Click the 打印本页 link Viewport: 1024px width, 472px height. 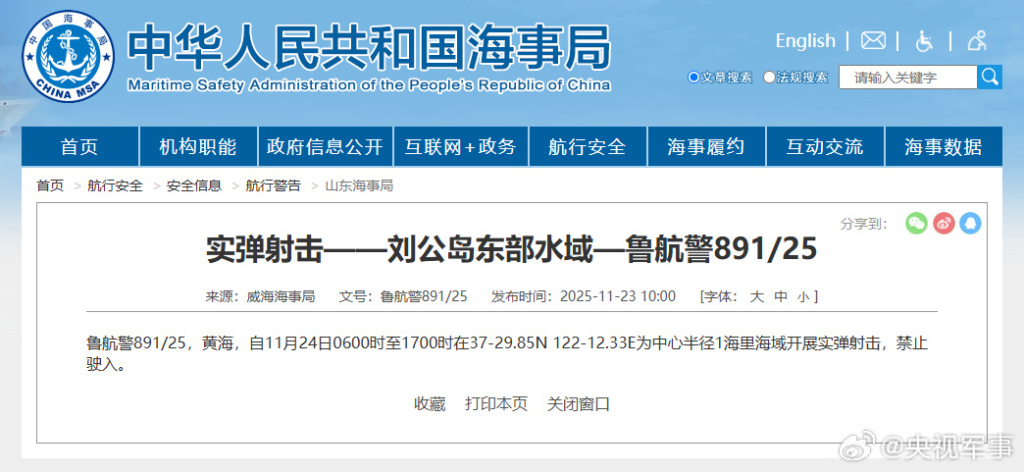click(x=496, y=404)
